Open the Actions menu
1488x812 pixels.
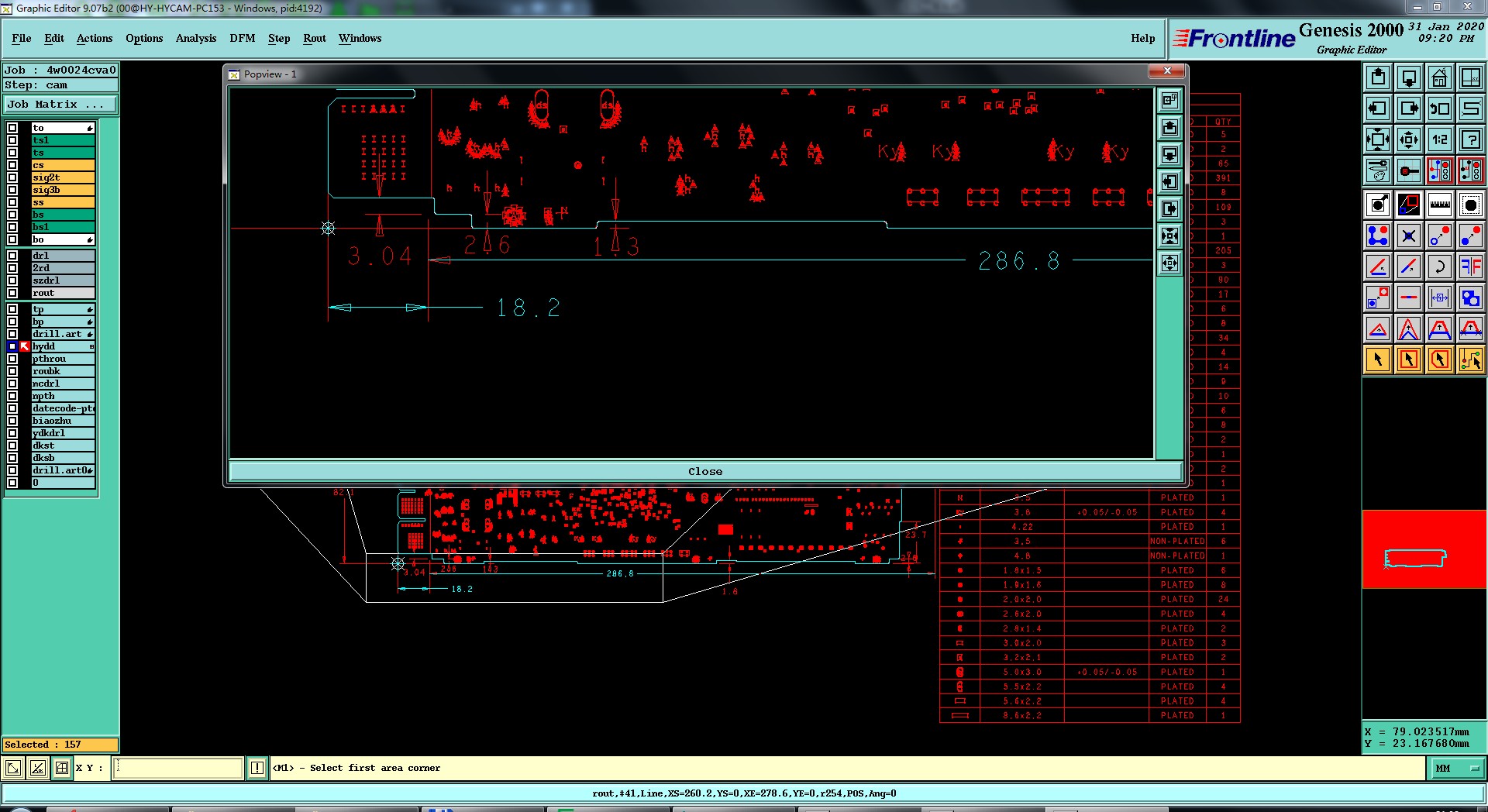(95, 38)
